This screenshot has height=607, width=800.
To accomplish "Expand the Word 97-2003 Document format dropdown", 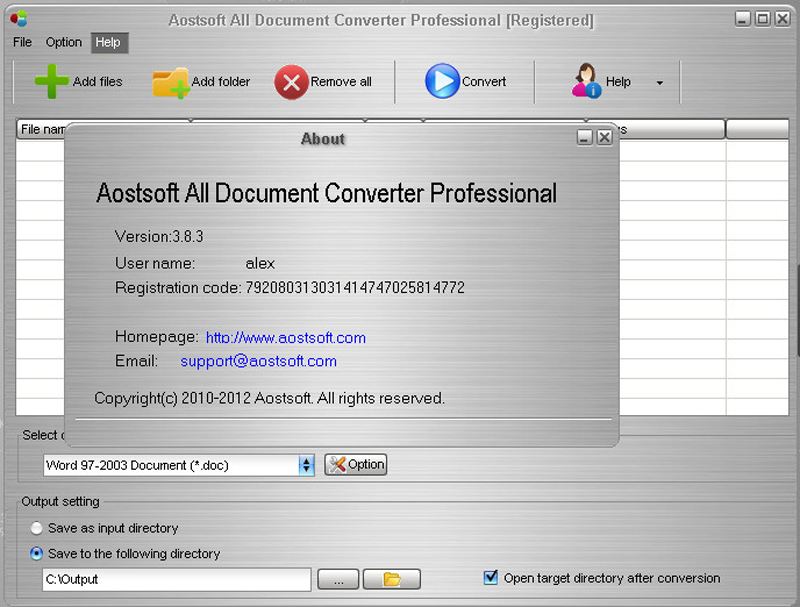I will click(x=306, y=465).
